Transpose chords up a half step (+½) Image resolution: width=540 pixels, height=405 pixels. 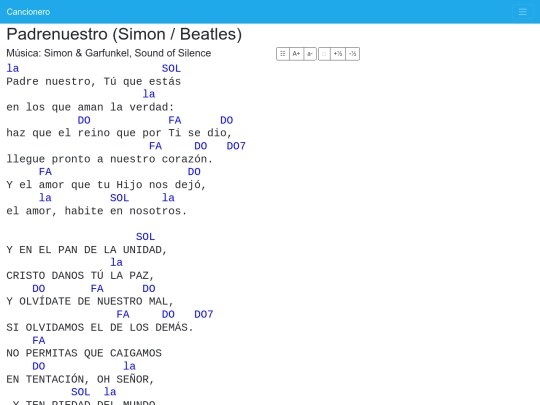[338, 54]
